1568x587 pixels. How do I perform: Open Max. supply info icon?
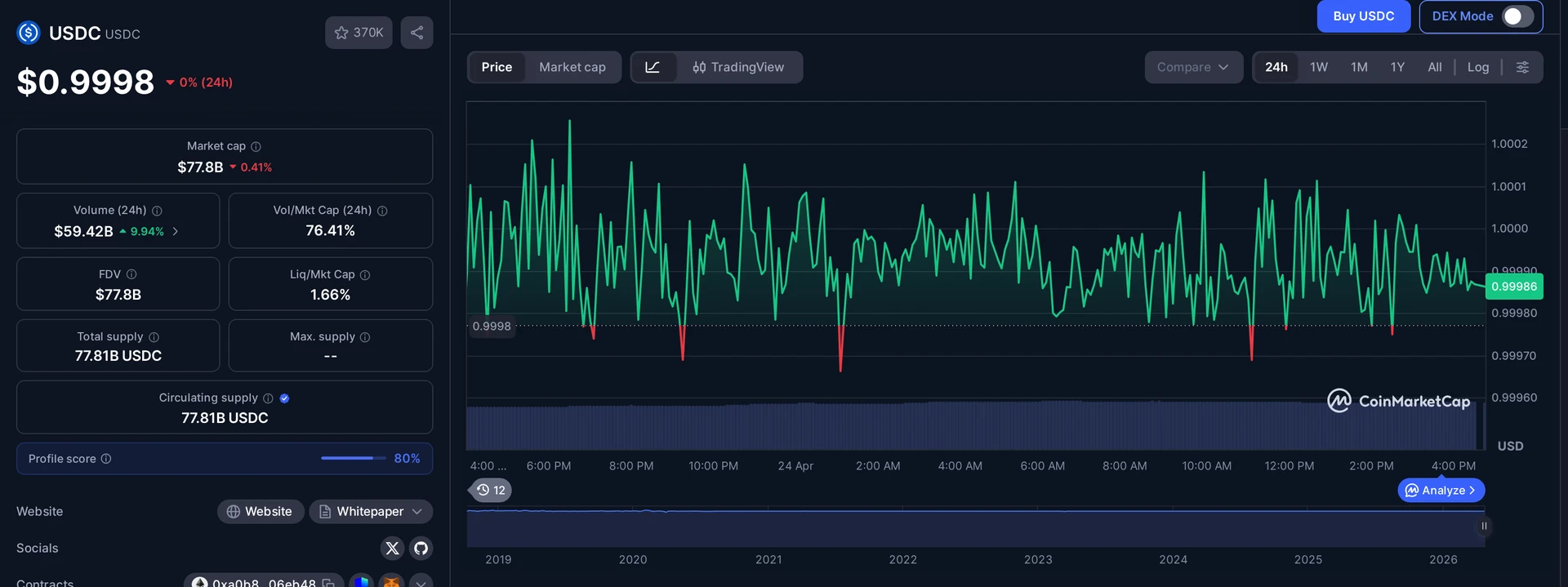click(365, 337)
